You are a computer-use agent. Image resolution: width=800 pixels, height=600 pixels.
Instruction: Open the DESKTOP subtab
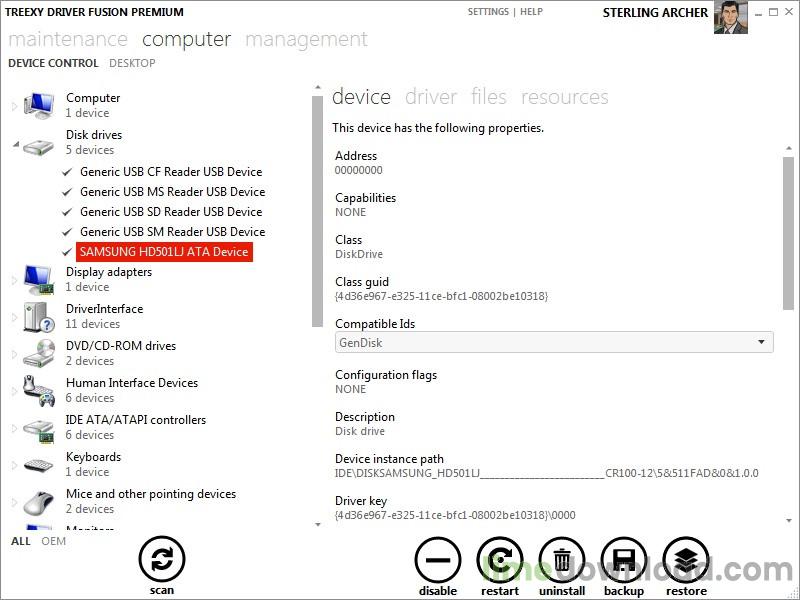click(x=132, y=63)
